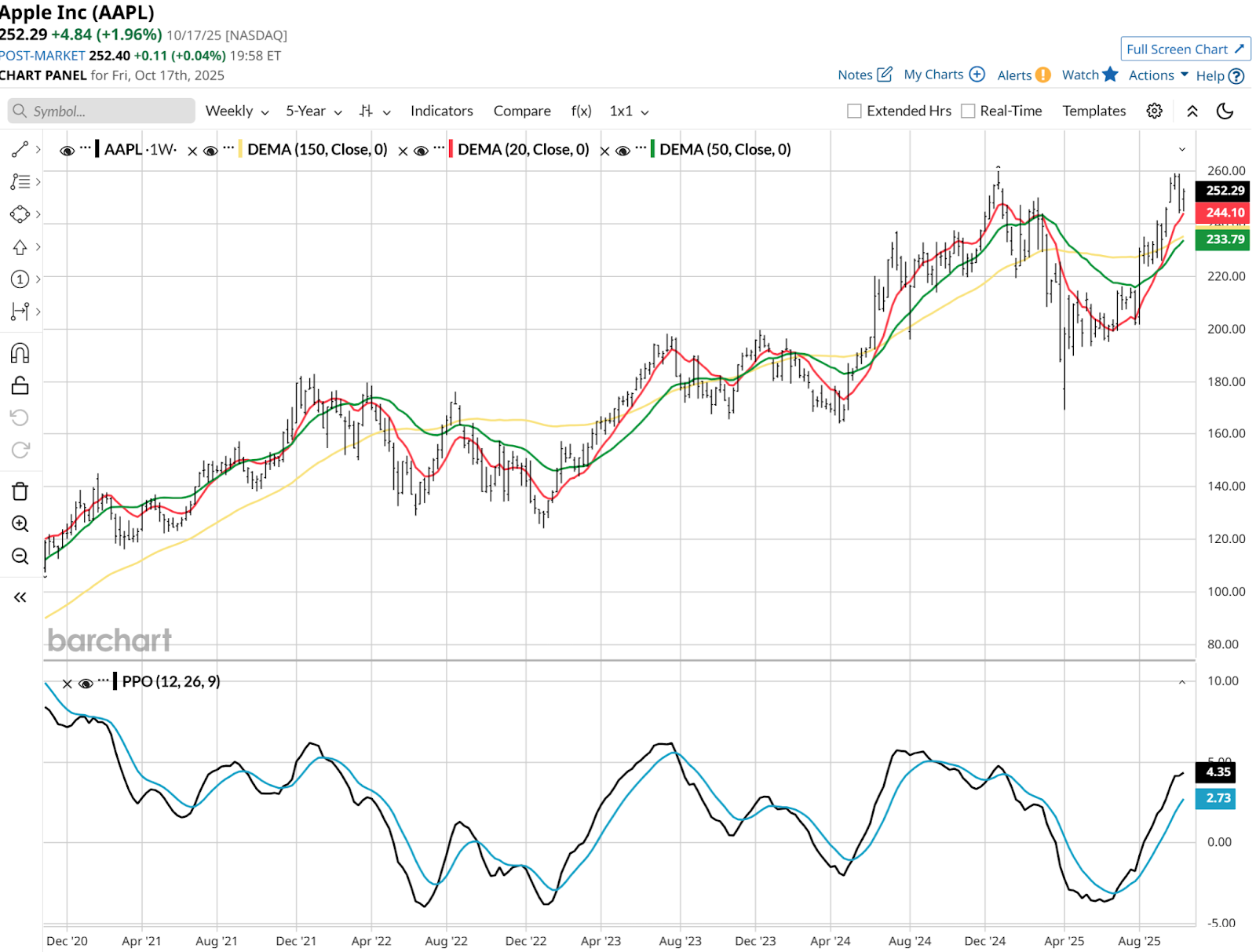This screenshot has height=952, width=1256.
Task: Open chart settings gear icon
Action: click(1154, 111)
